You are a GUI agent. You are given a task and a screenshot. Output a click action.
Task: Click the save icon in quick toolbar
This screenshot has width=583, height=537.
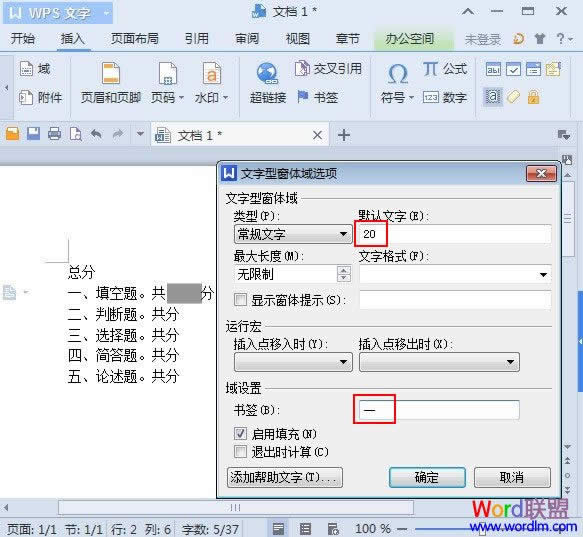pyautogui.click(x=33, y=134)
